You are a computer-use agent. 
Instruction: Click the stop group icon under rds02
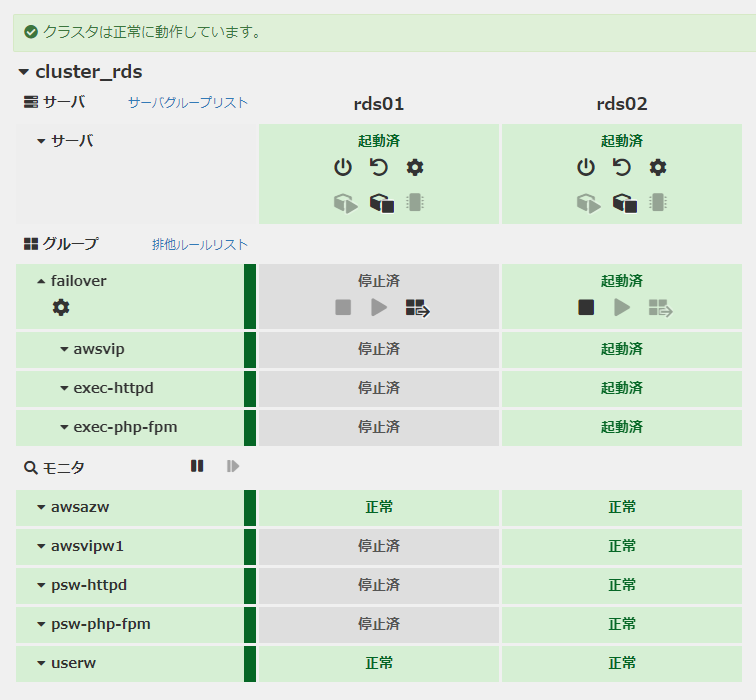click(586, 308)
